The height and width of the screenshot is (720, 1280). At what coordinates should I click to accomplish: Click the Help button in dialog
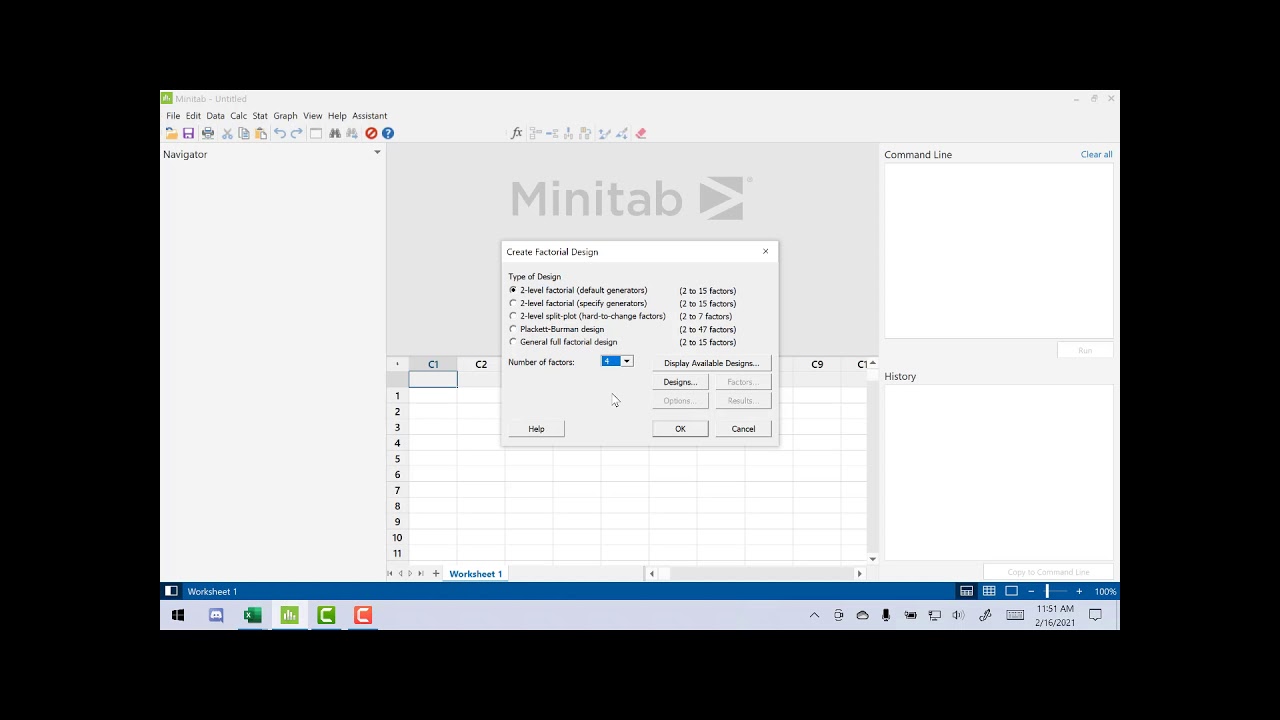(x=536, y=429)
